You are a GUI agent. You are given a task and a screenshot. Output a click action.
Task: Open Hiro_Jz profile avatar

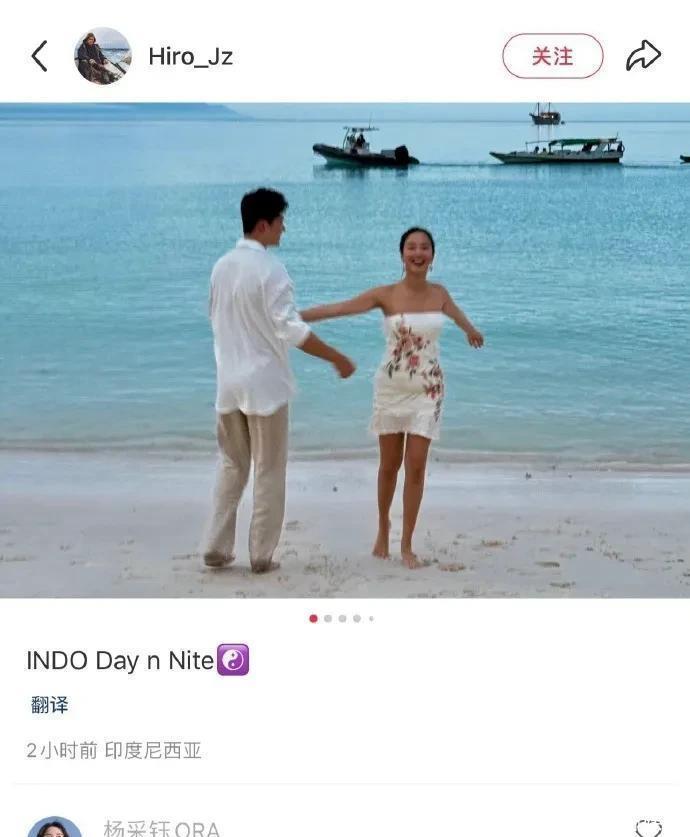click(x=102, y=56)
